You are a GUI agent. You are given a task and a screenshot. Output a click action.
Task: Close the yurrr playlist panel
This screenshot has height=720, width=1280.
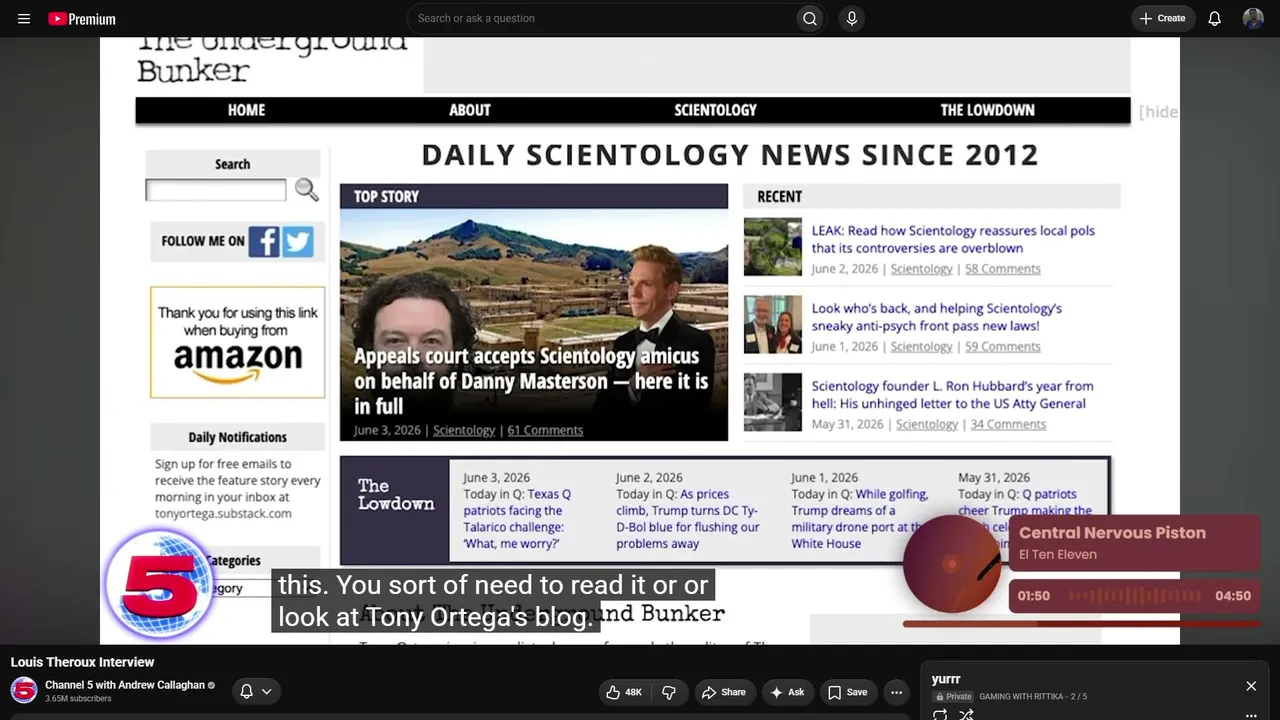[x=1251, y=686]
